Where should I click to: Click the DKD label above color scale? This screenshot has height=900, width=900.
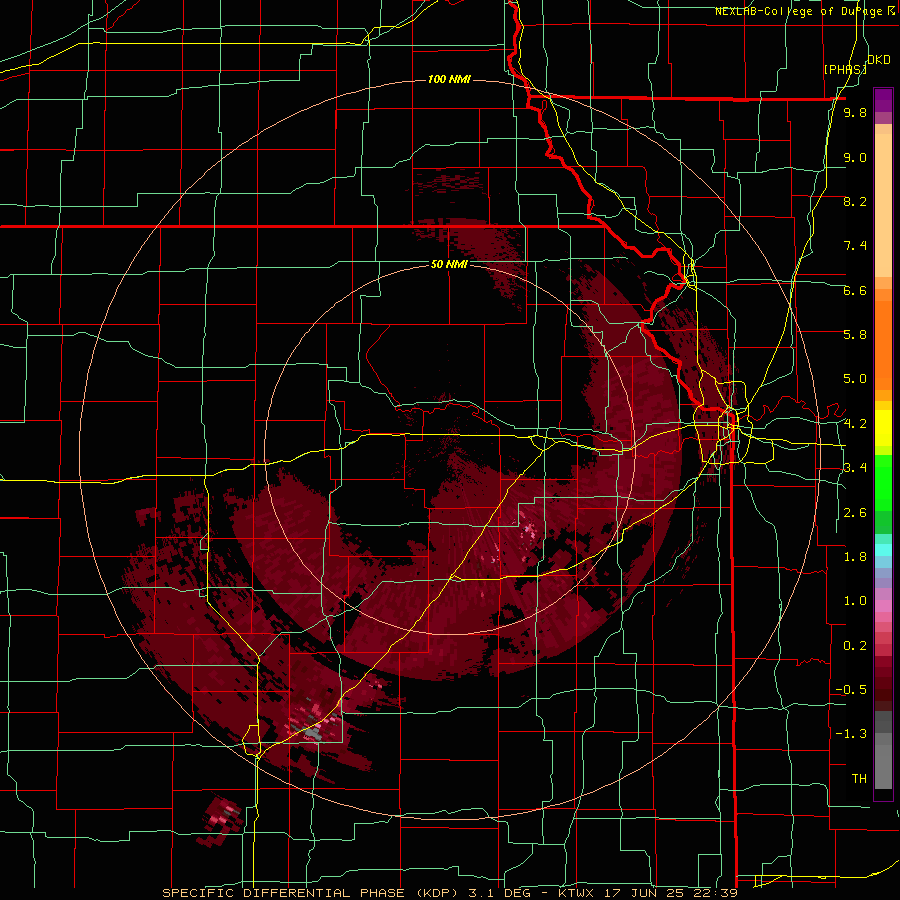tap(879, 60)
